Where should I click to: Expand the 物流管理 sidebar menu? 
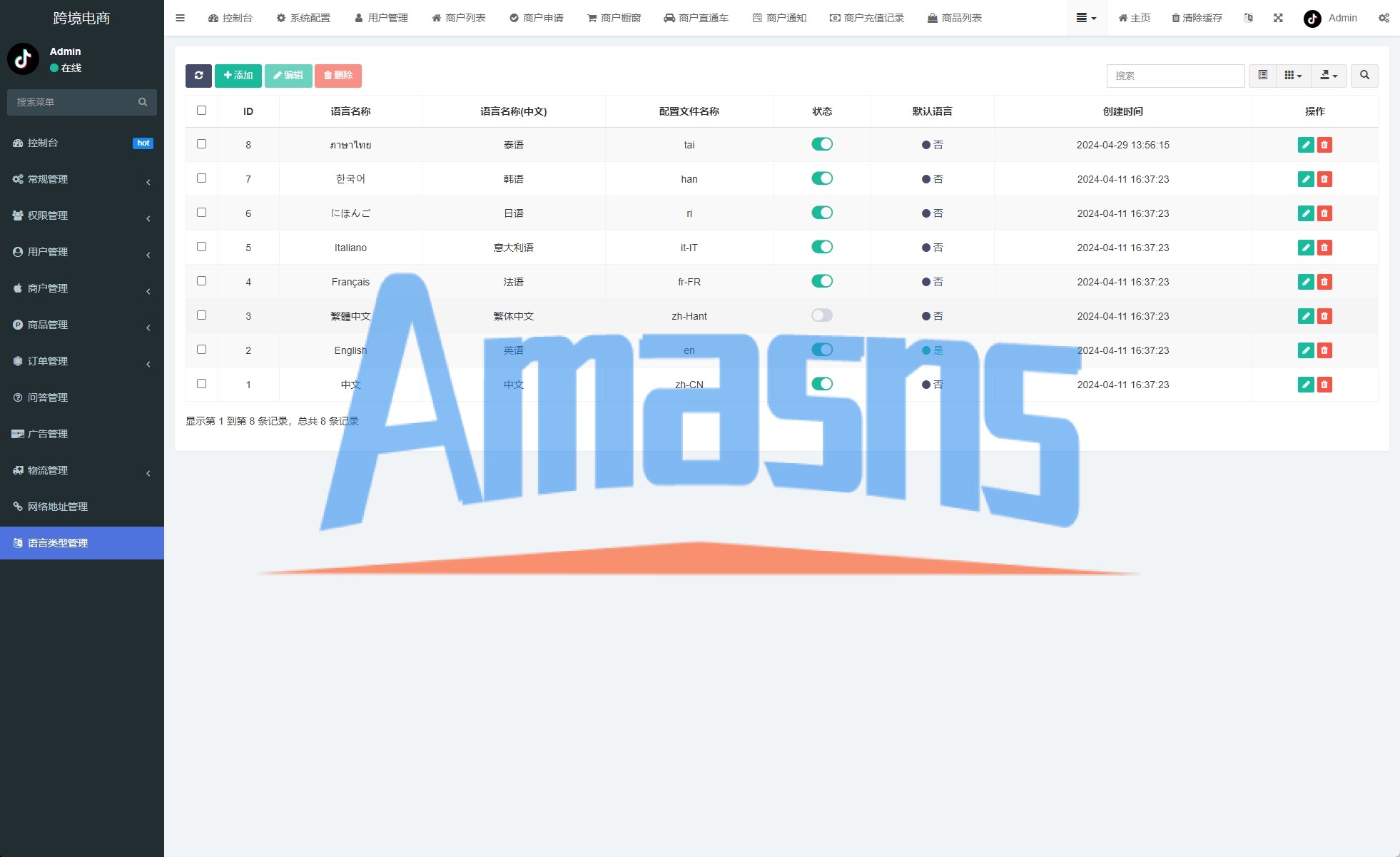pyautogui.click(x=82, y=470)
